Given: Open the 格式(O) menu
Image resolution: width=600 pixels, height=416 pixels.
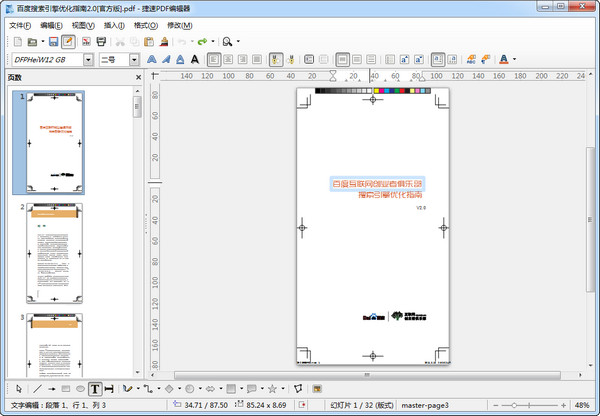Looking at the screenshot, I should [146, 24].
